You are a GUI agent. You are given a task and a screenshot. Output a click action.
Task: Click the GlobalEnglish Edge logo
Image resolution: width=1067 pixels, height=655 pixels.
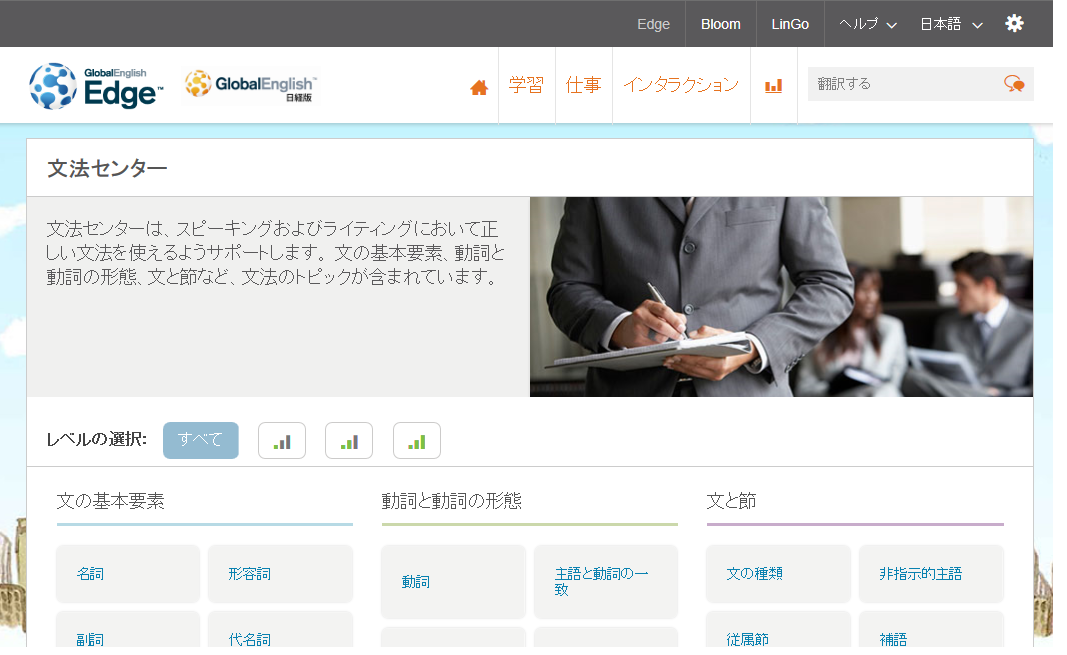pyautogui.click(x=96, y=86)
